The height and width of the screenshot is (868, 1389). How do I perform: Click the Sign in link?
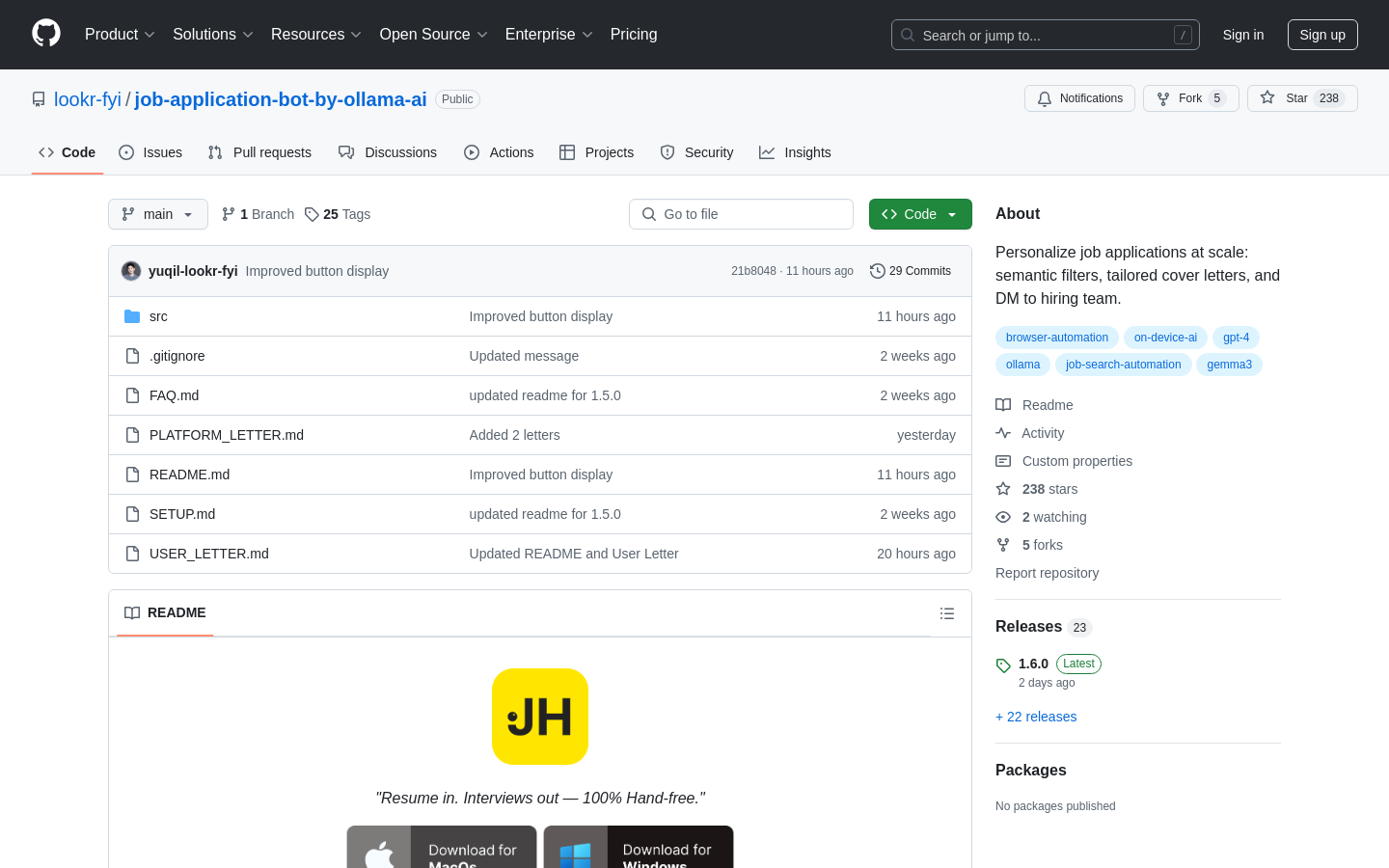click(1243, 35)
